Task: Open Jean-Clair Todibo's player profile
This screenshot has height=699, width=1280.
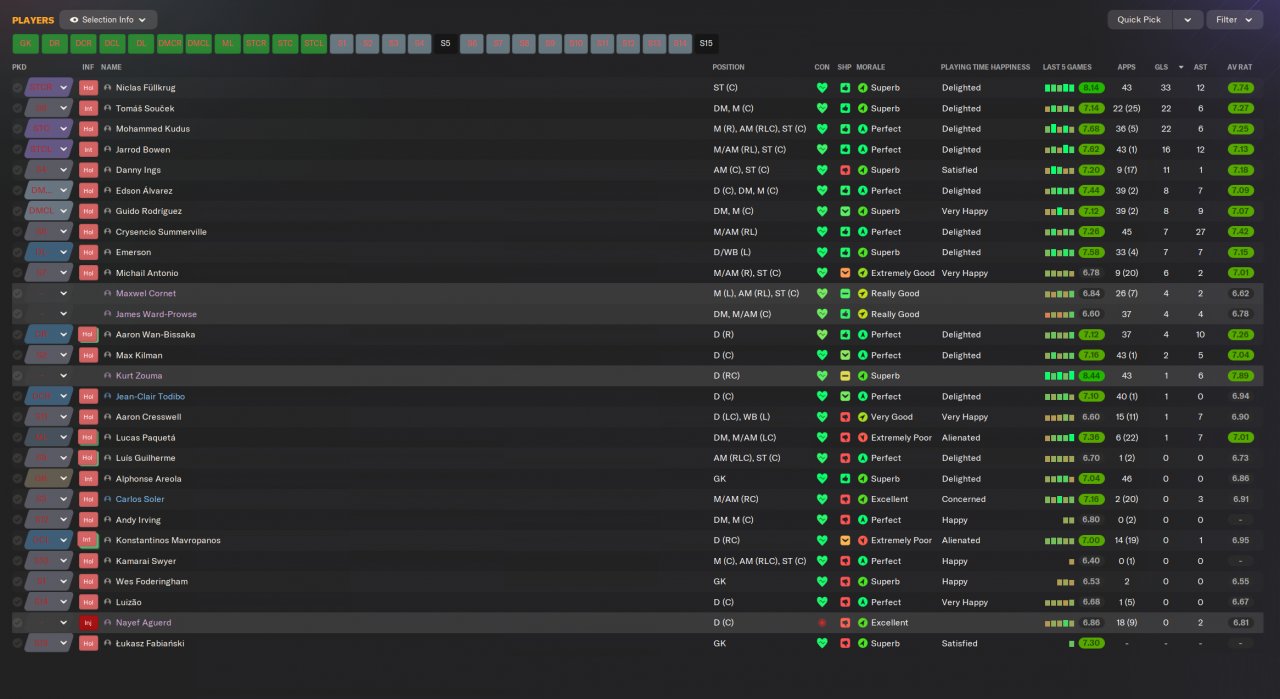Action: point(150,397)
